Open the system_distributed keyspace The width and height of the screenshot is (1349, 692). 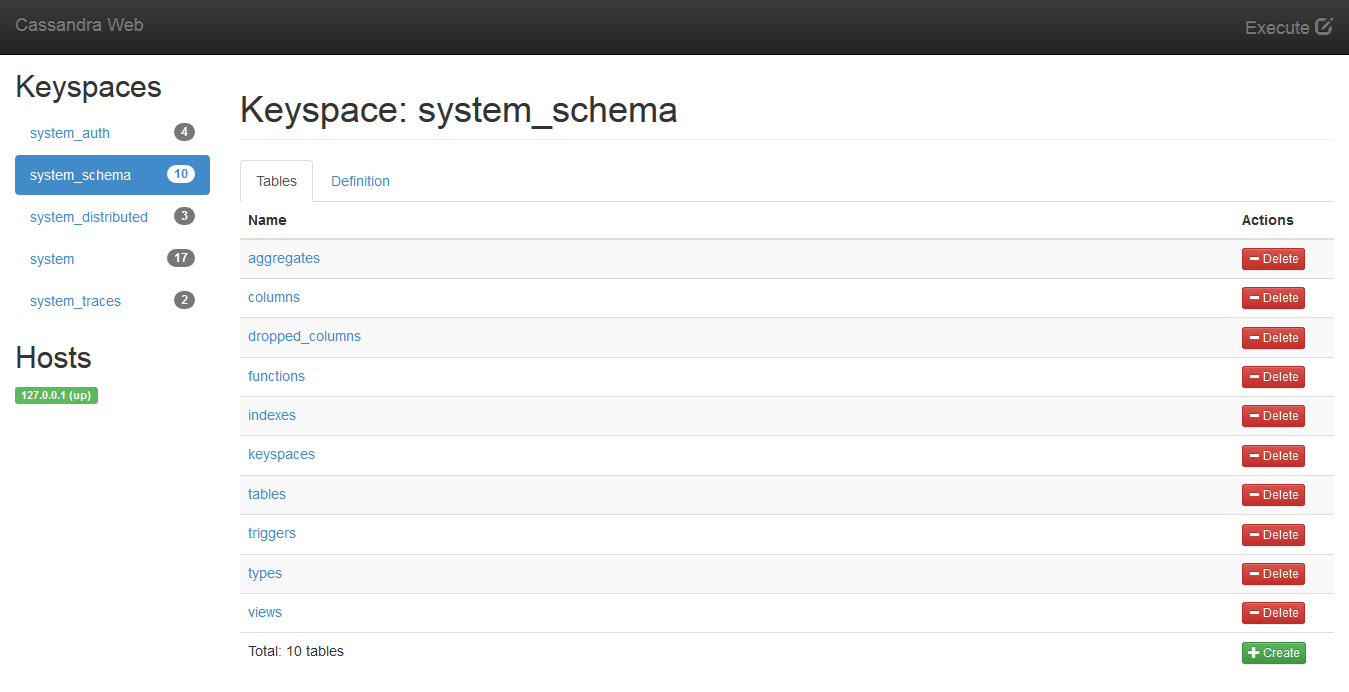click(x=89, y=217)
